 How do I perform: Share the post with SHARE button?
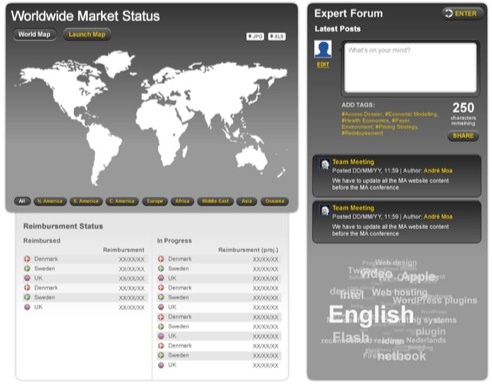(x=463, y=136)
